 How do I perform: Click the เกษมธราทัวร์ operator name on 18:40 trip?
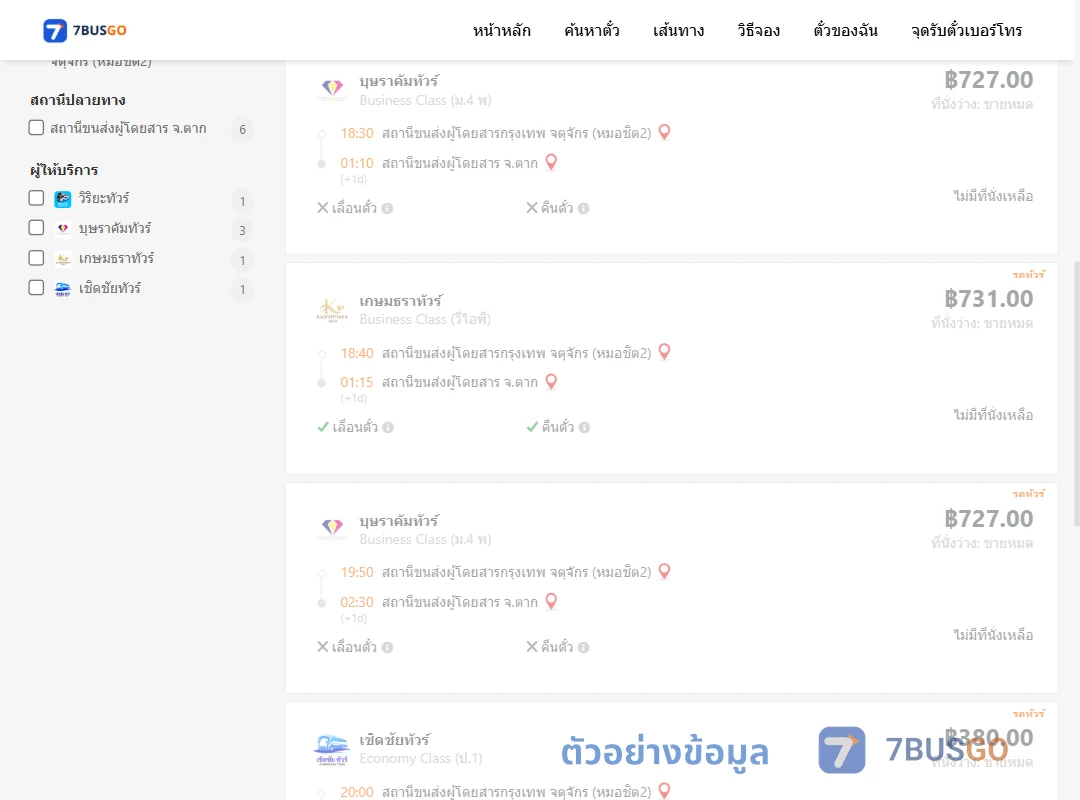[x=401, y=301]
